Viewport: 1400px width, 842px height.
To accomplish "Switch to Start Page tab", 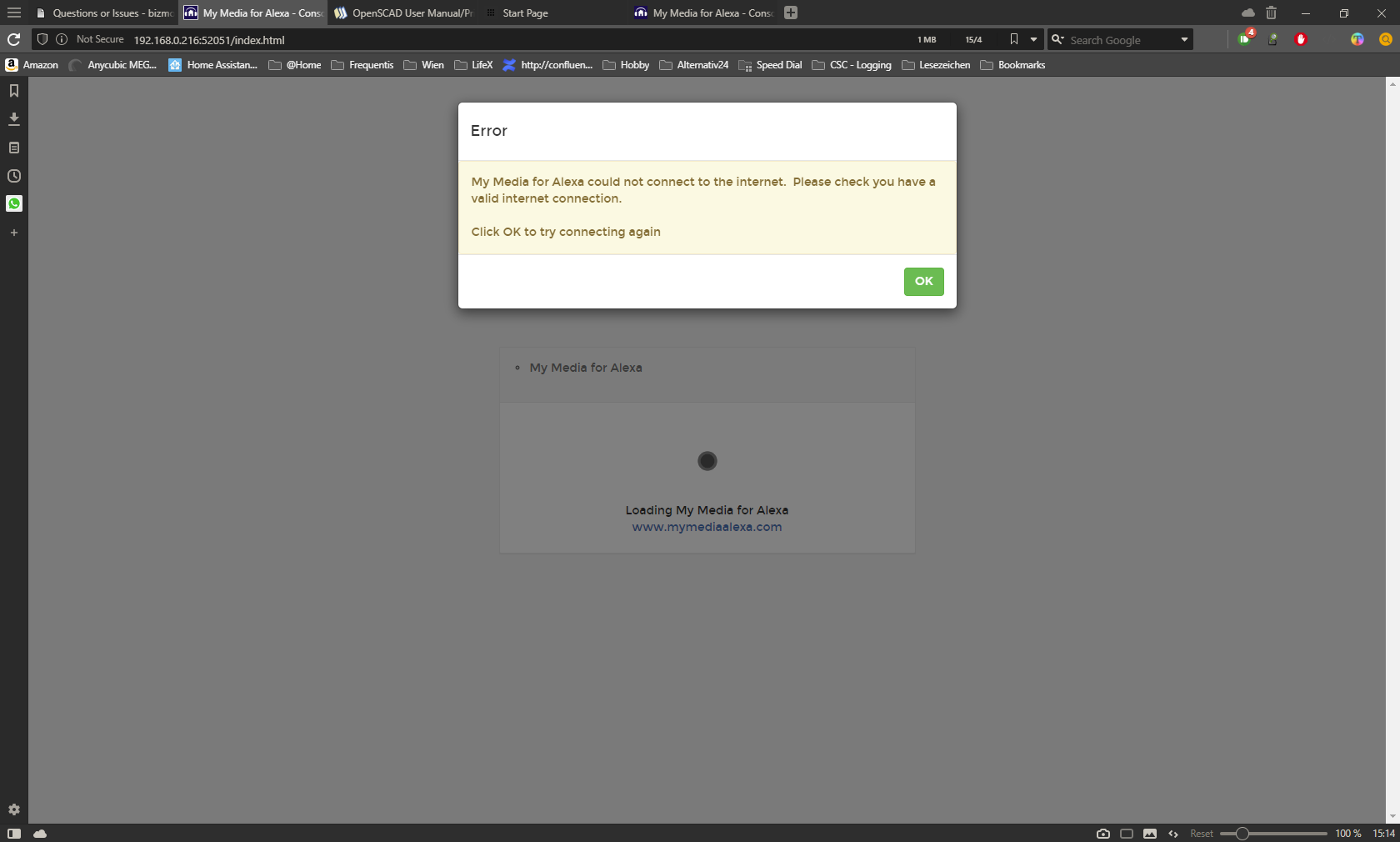I will pyautogui.click(x=553, y=13).
